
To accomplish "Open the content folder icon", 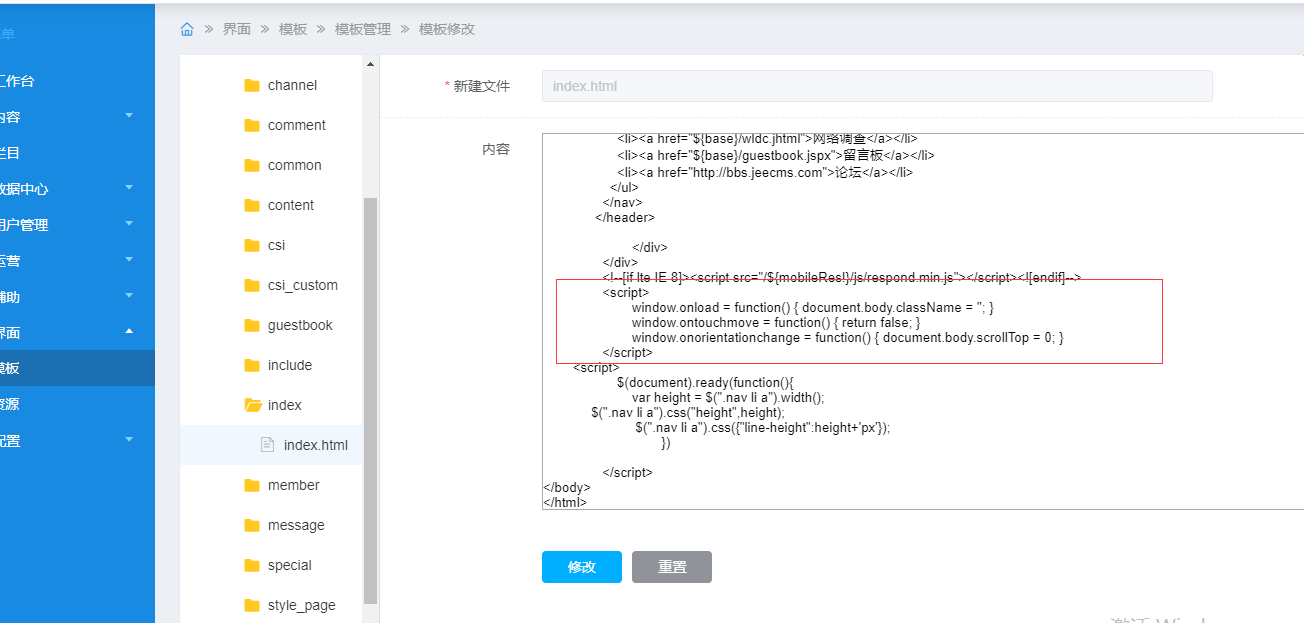I will tap(252, 205).
